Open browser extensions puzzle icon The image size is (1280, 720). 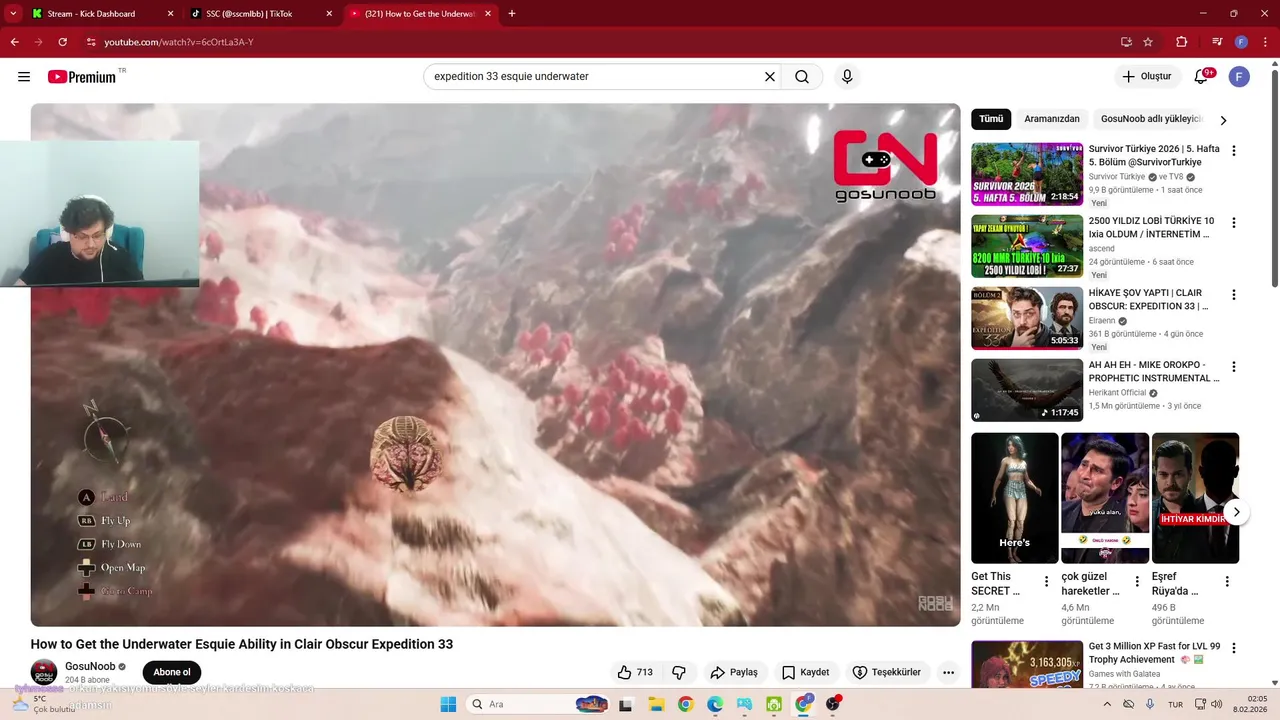pyautogui.click(x=1181, y=42)
